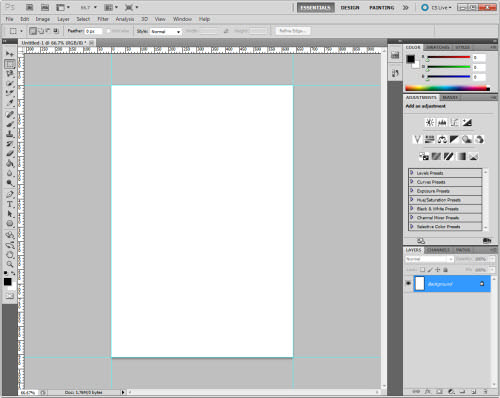Toggle Lock all in Layers panel

pos(445,270)
